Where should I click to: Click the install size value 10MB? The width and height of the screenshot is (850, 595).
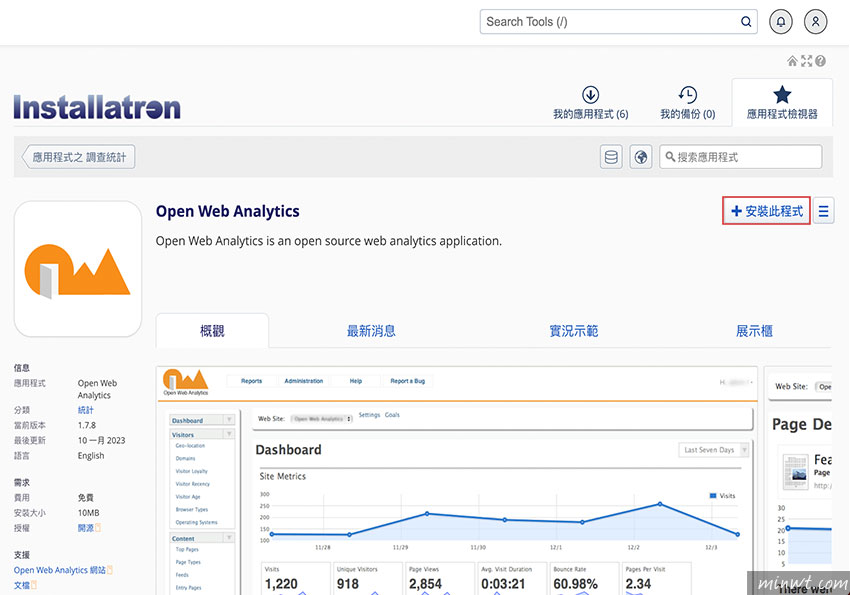coord(88,513)
